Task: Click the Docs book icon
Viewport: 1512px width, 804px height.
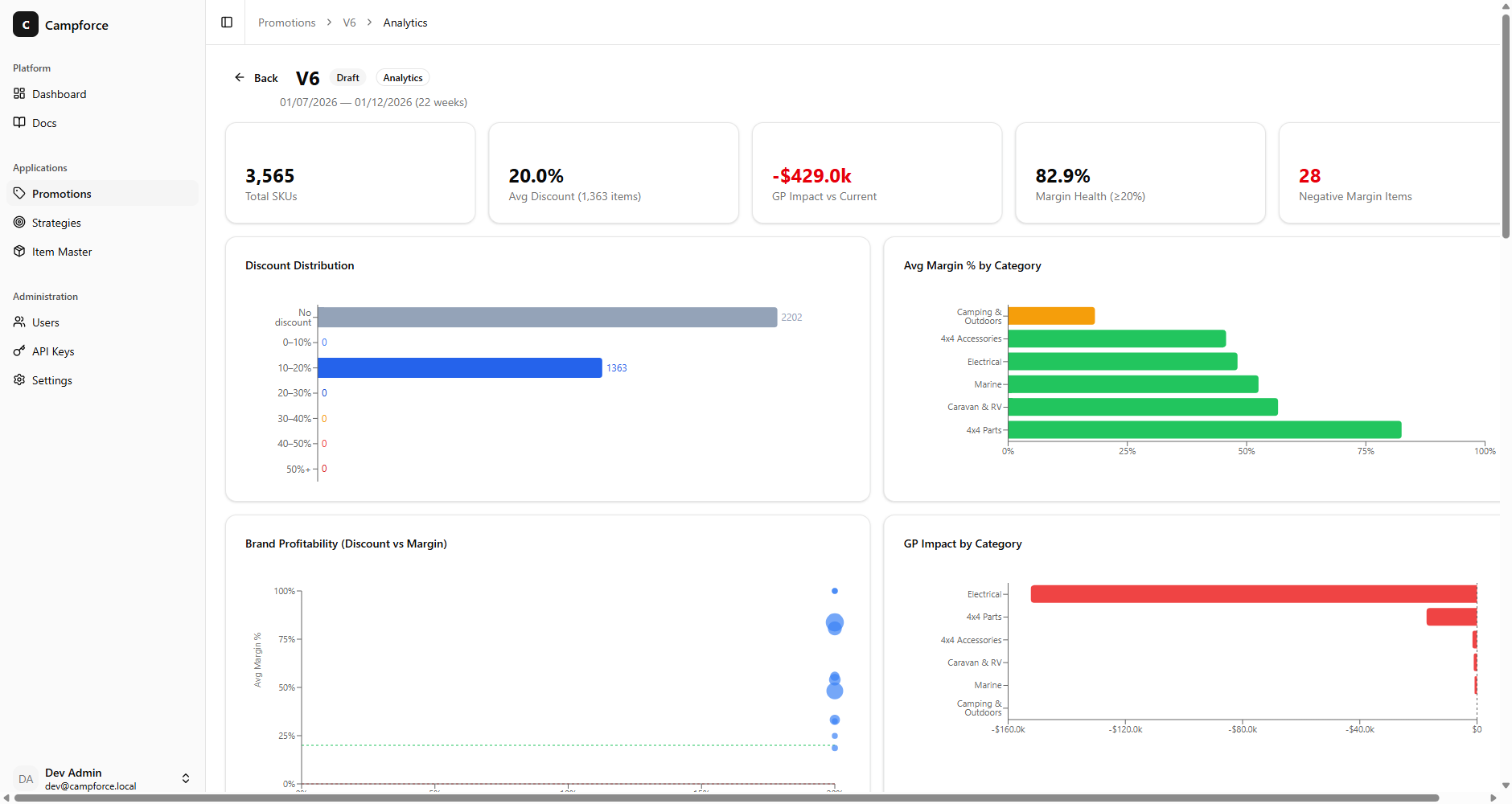Action: (19, 122)
